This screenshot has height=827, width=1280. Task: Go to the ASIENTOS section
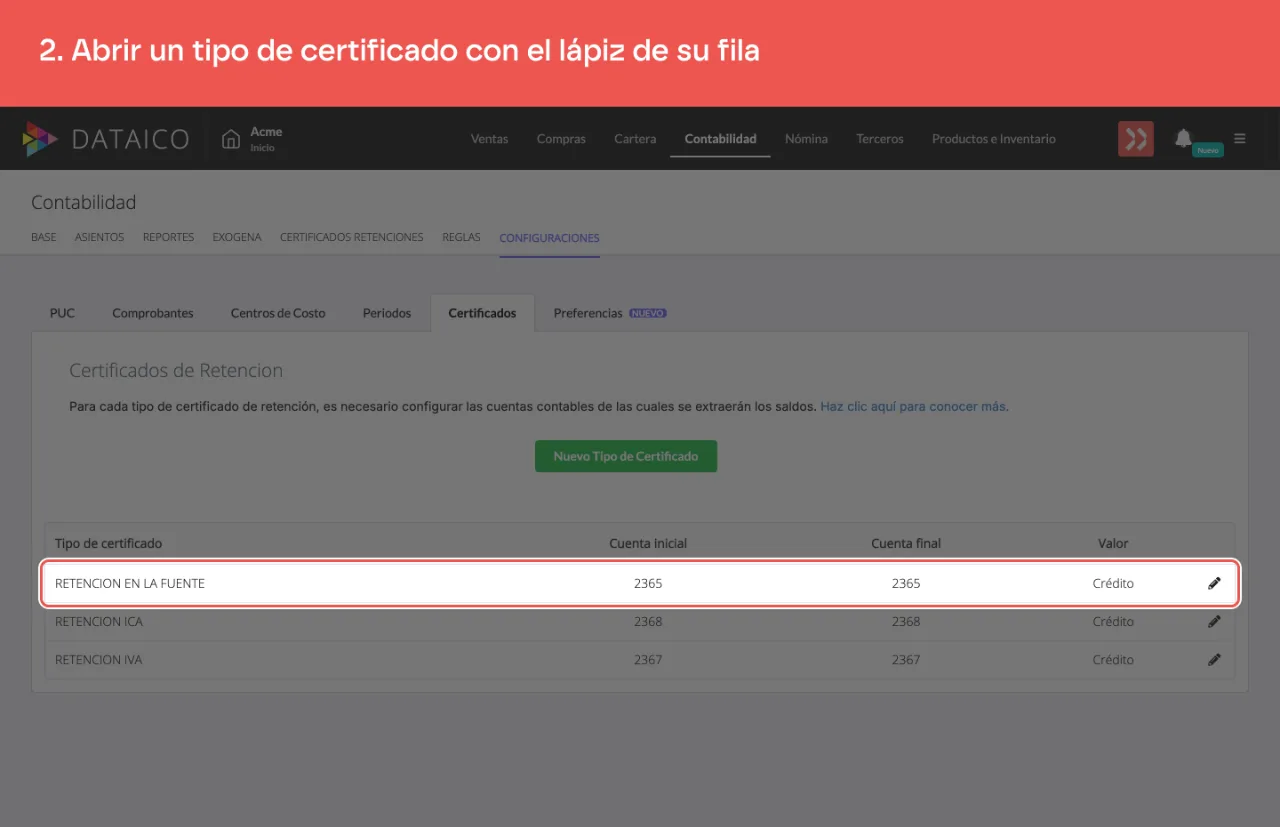point(99,238)
